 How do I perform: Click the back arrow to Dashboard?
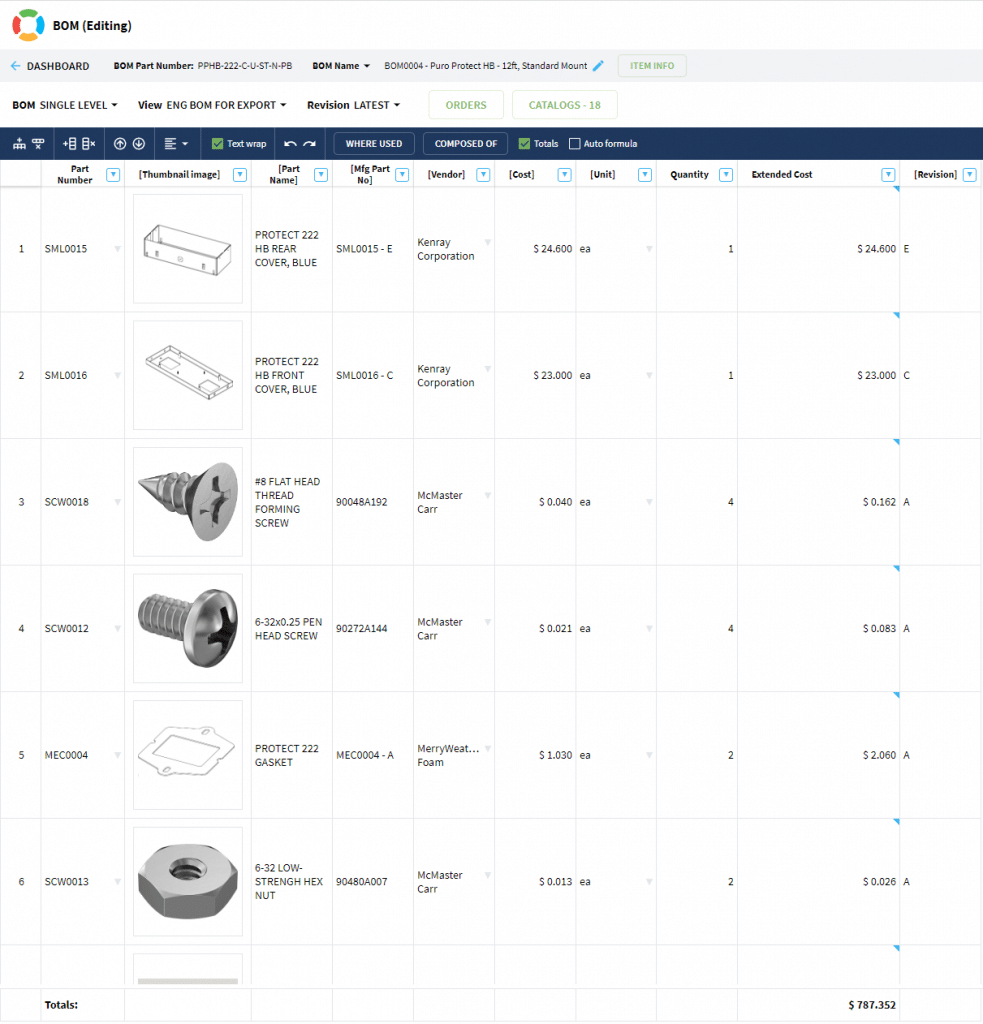click(16, 66)
